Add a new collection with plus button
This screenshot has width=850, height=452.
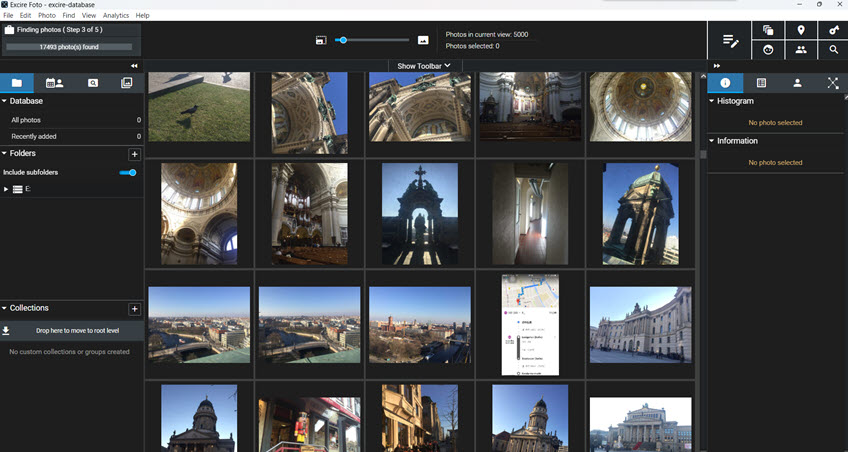[x=134, y=309]
